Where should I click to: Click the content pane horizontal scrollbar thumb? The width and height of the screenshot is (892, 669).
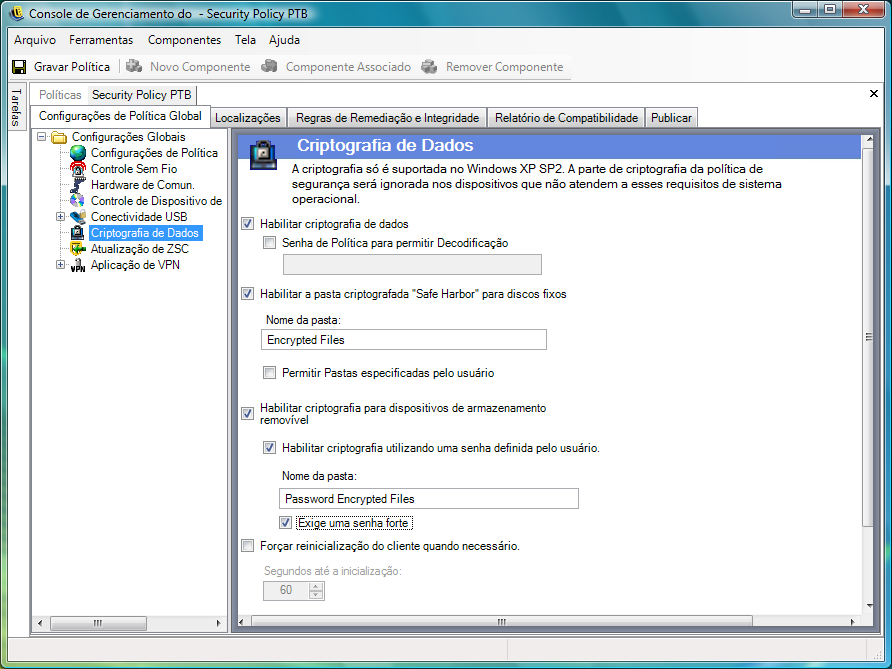coord(501,622)
